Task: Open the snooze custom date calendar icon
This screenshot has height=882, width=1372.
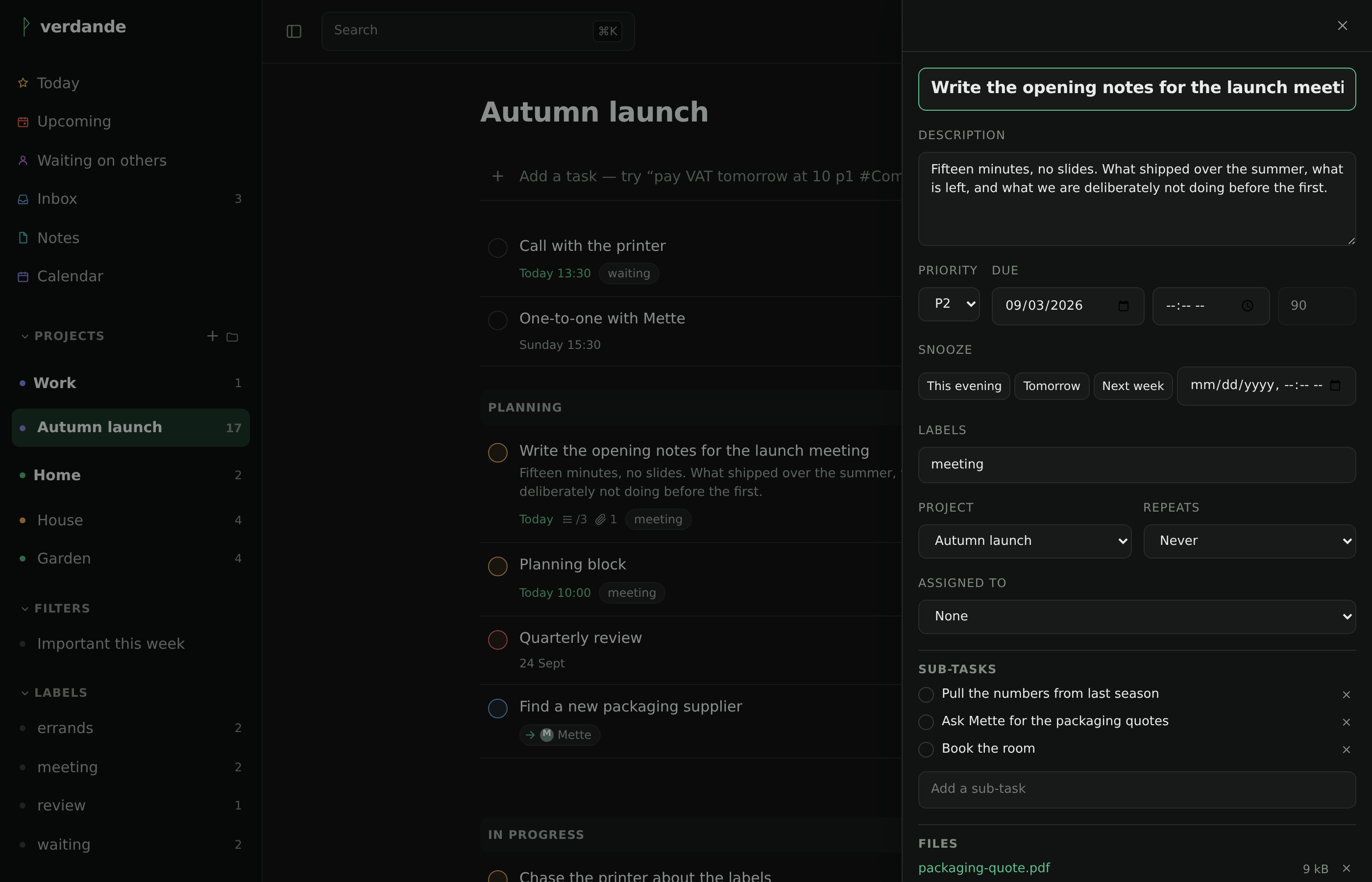Action: pyautogui.click(x=1335, y=386)
